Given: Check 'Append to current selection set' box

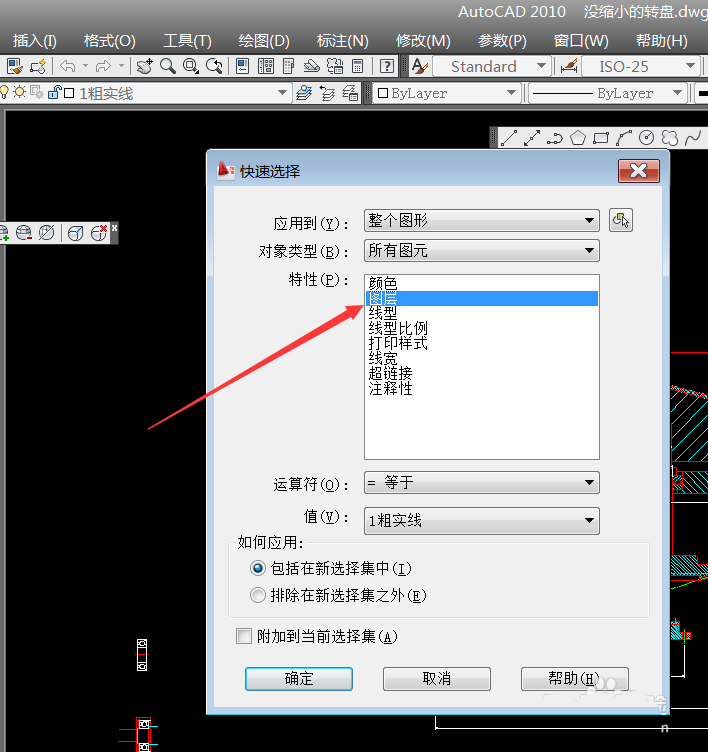Looking at the screenshot, I should (x=244, y=636).
